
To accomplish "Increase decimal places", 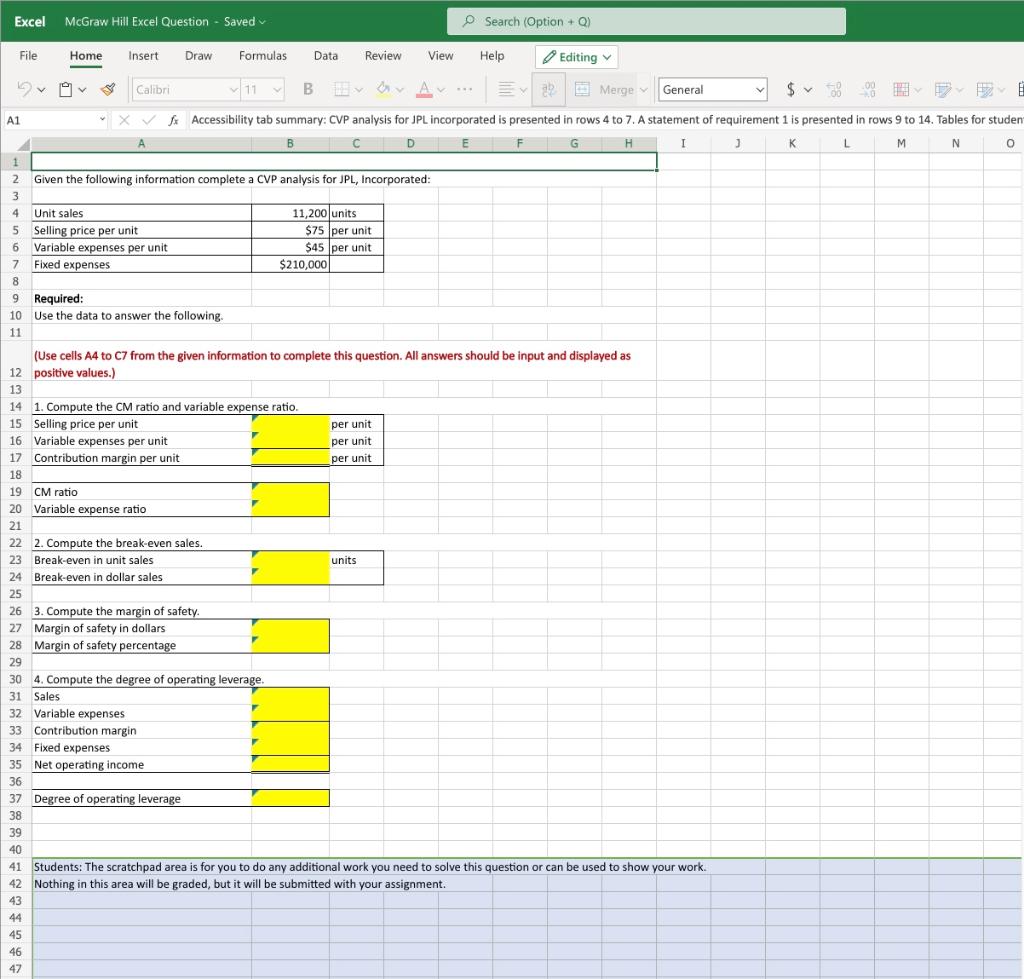I will tap(834, 89).
